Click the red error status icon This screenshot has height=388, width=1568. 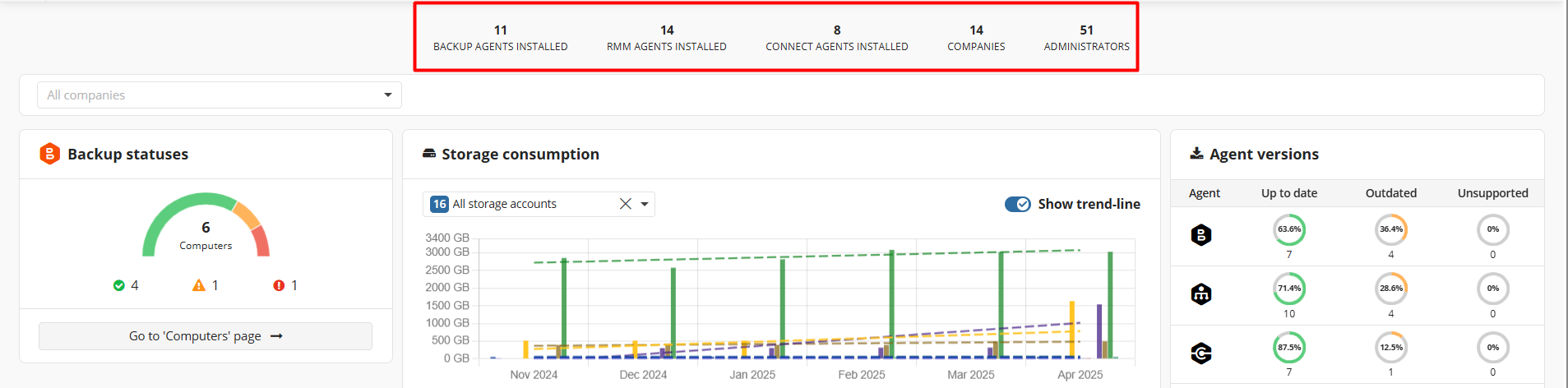coord(279,285)
